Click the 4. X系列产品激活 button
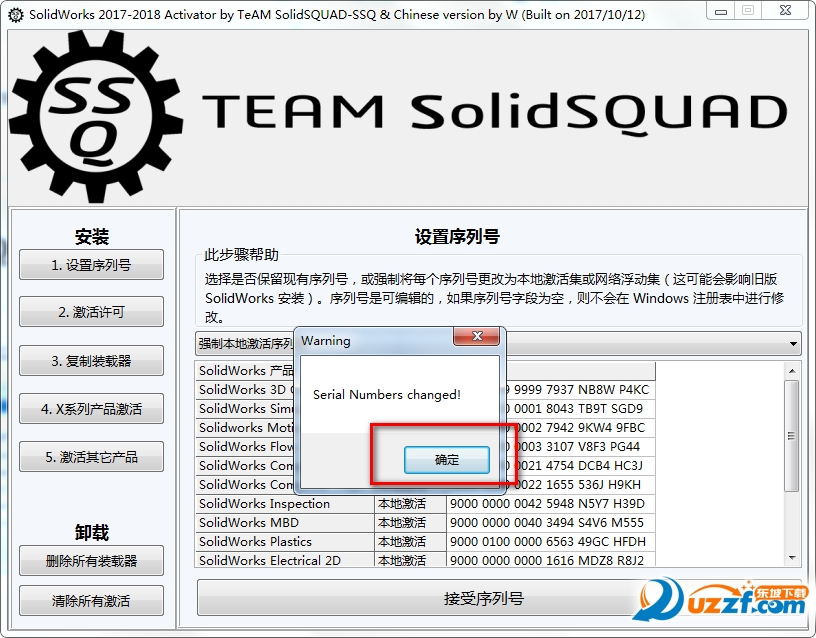The height and width of the screenshot is (638, 816). (92, 409)
